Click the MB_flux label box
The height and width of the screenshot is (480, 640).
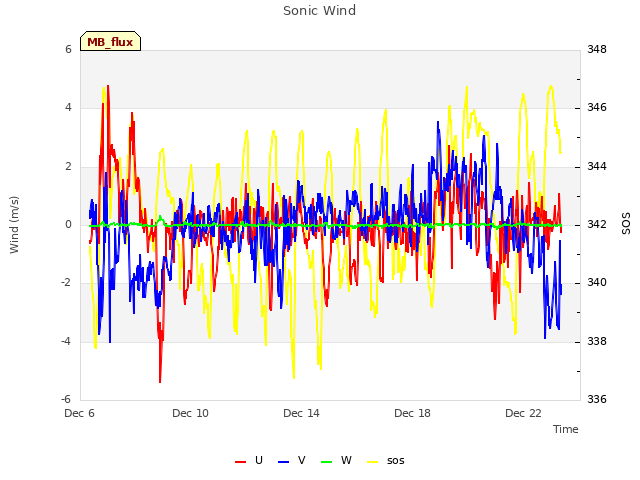coord(110,41)
